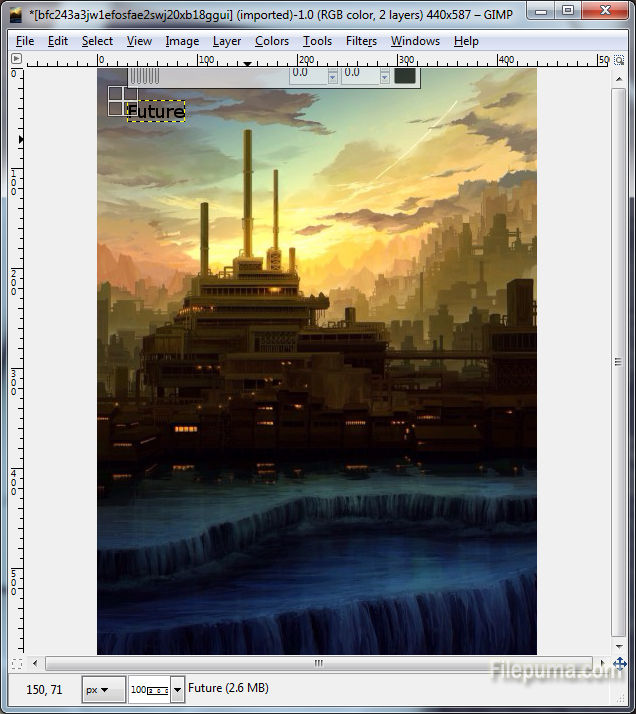Click the vertical scrollbar thumb
The width and height of the screenshot is (636, 714).
coord(619,361)
